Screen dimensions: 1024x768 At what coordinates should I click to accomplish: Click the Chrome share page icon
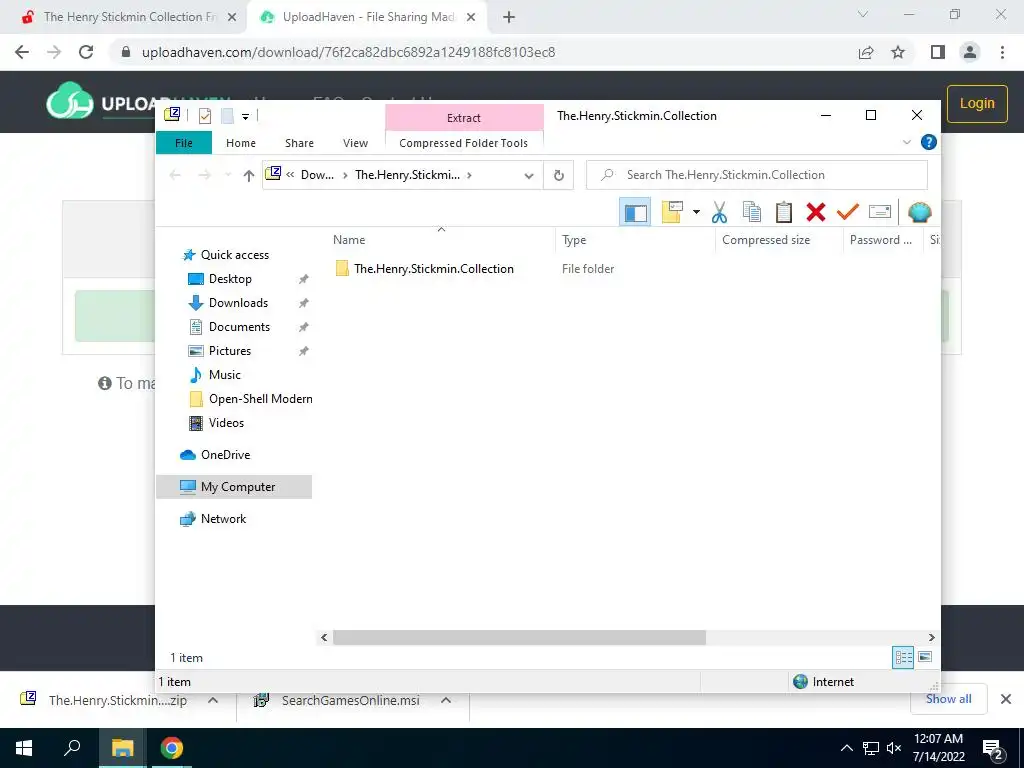(x=866, y=52)
